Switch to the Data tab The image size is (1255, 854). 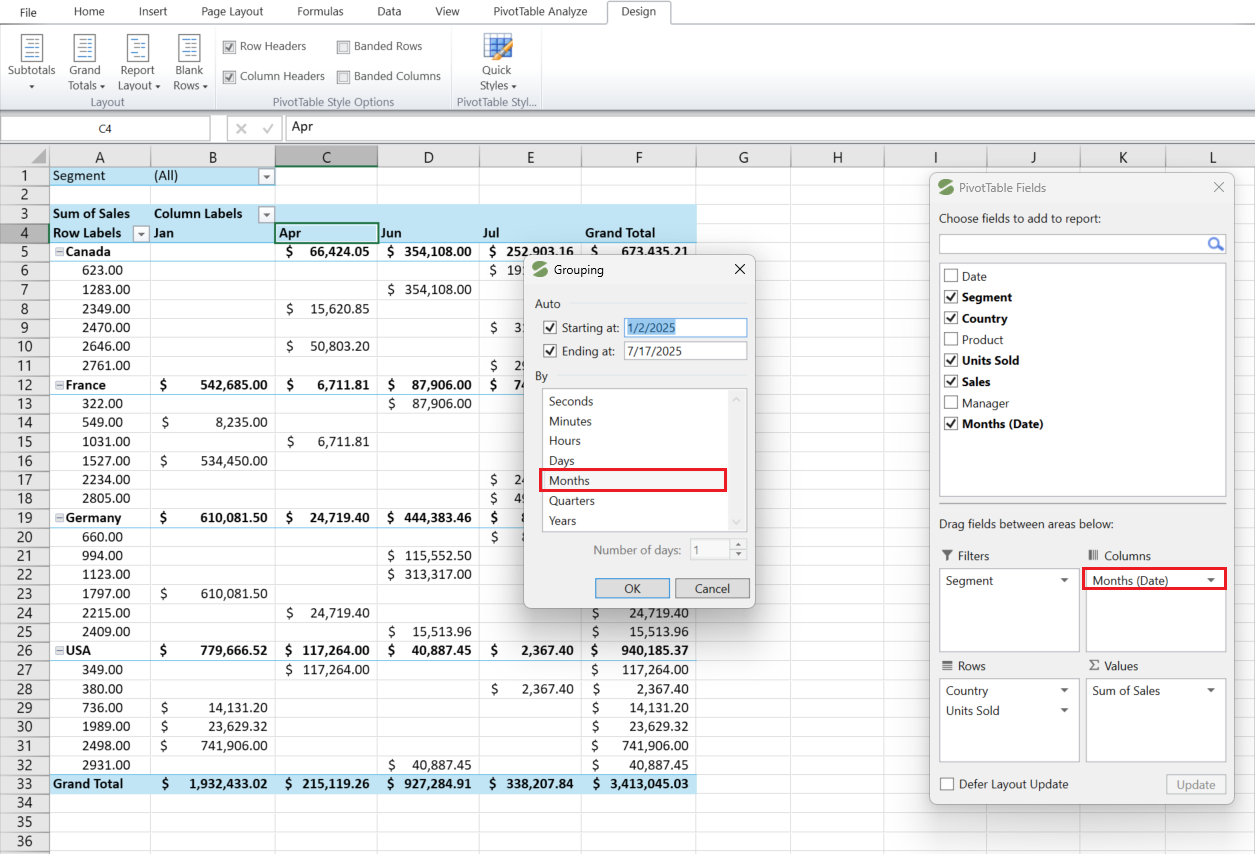pyautogui.click(x=389, y=12)
